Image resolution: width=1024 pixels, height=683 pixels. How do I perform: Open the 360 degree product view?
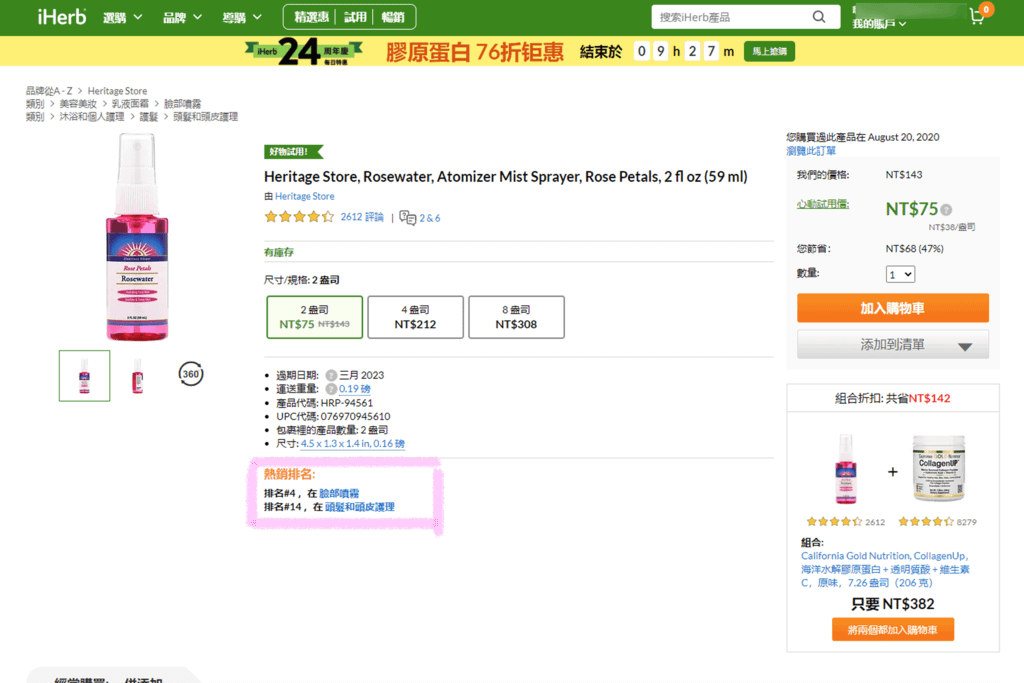tap(191, 374)
